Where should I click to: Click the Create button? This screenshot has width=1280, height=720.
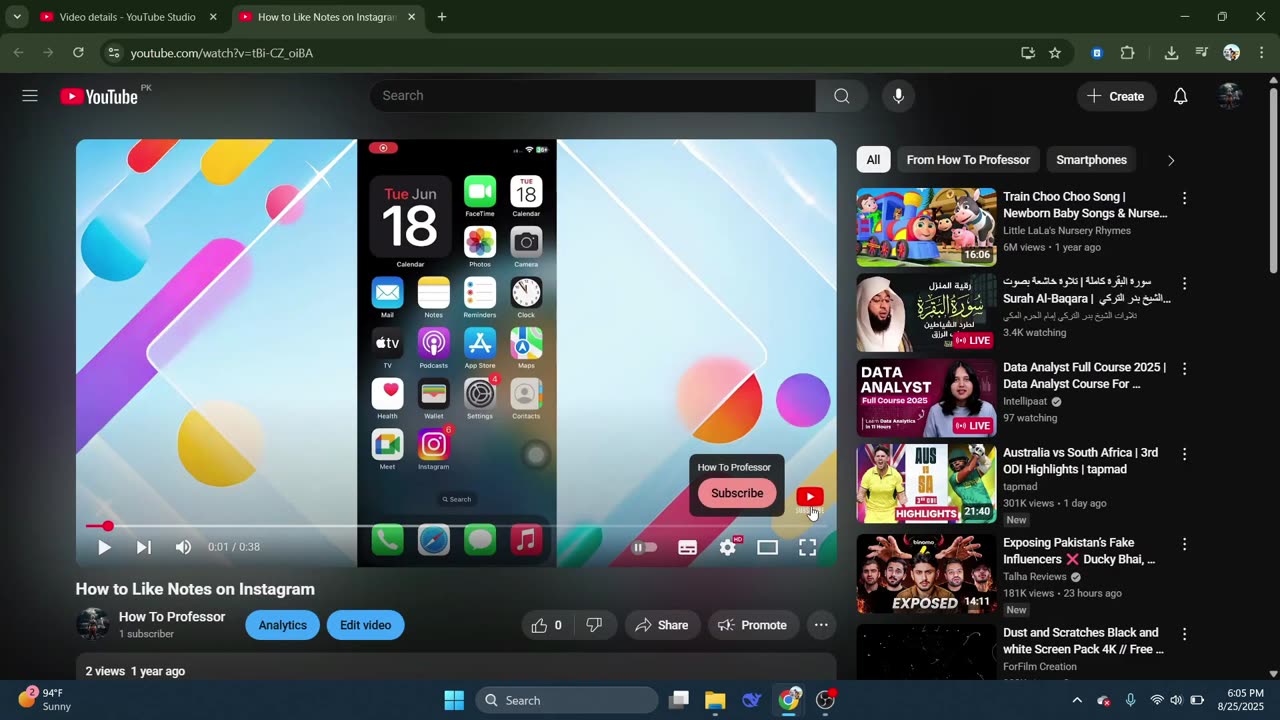pos(1116,96)
